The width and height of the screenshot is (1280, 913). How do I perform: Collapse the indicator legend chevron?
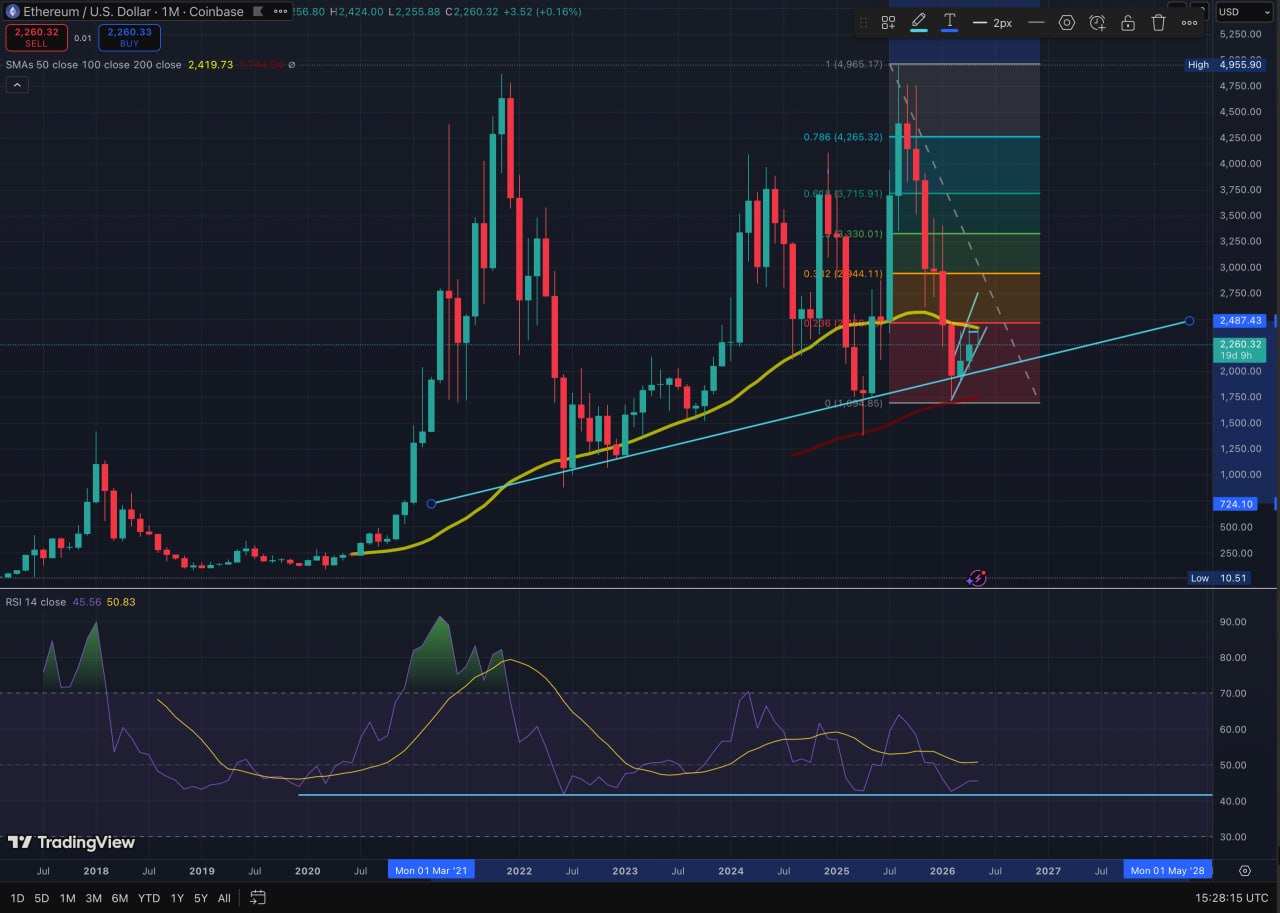click(17, 85)
